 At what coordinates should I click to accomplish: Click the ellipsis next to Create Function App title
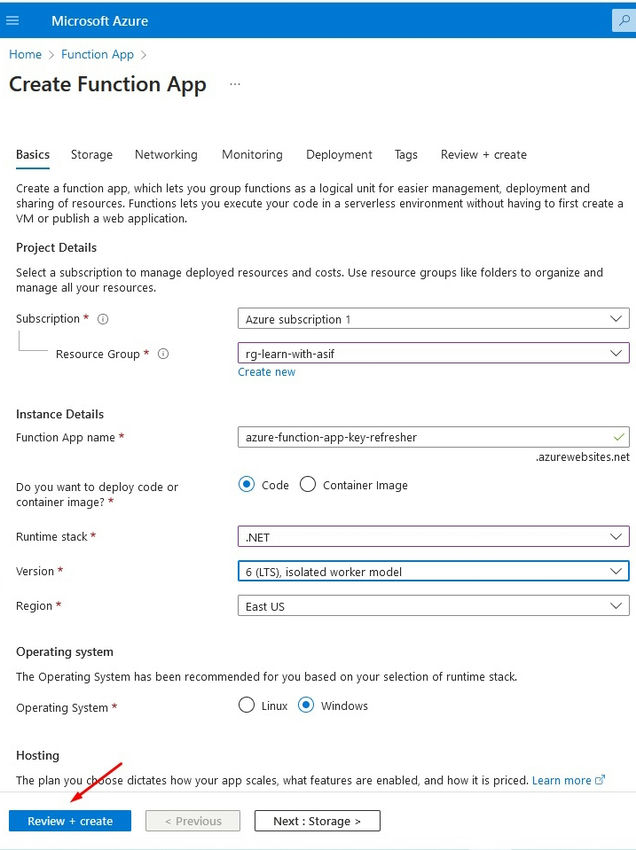[x=233, y=86]
